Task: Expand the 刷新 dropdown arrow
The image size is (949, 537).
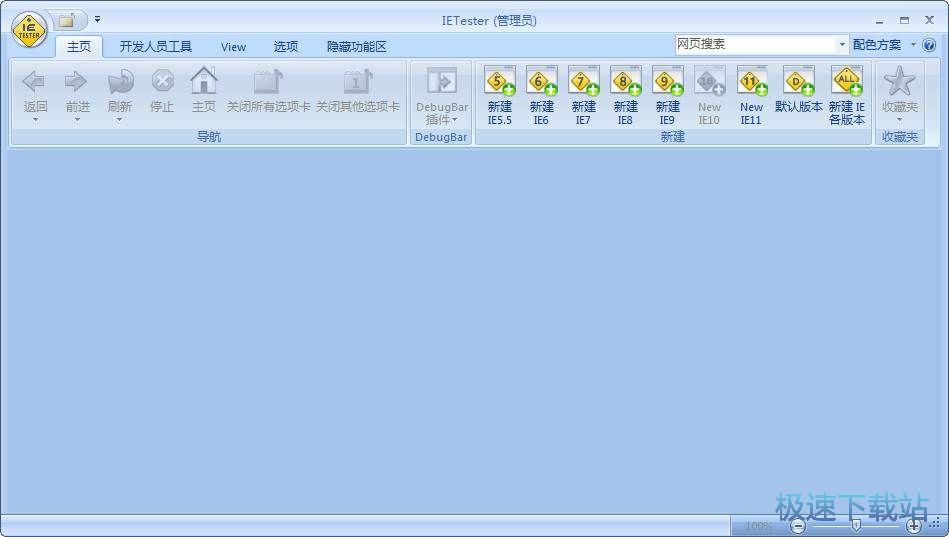Action: pos(119,120)
